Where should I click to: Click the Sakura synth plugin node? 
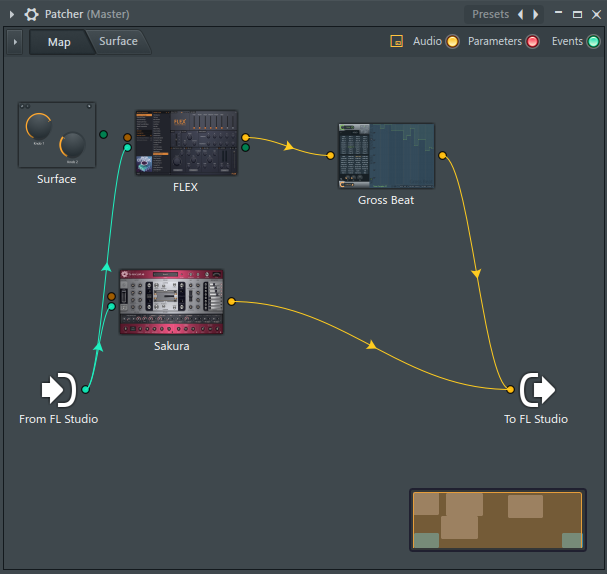coord(171,301)
